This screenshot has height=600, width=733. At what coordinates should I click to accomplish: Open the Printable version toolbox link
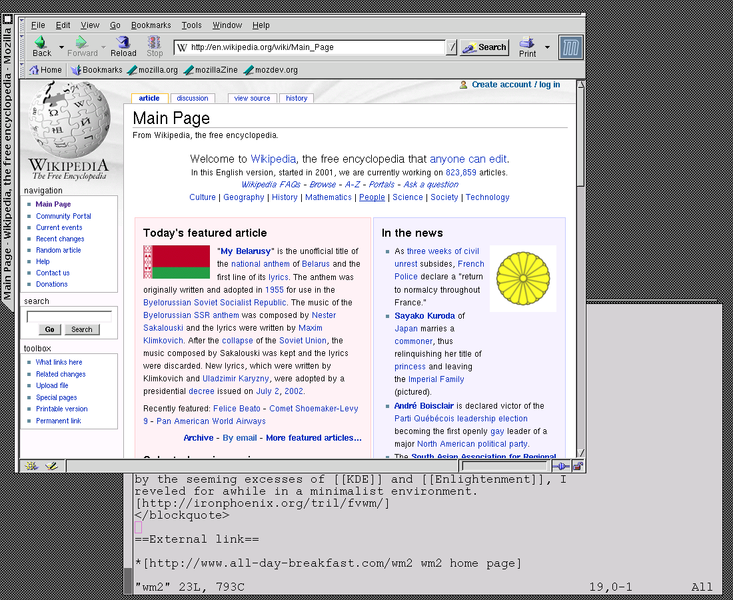pyautogui.click(x=62, y=409)
